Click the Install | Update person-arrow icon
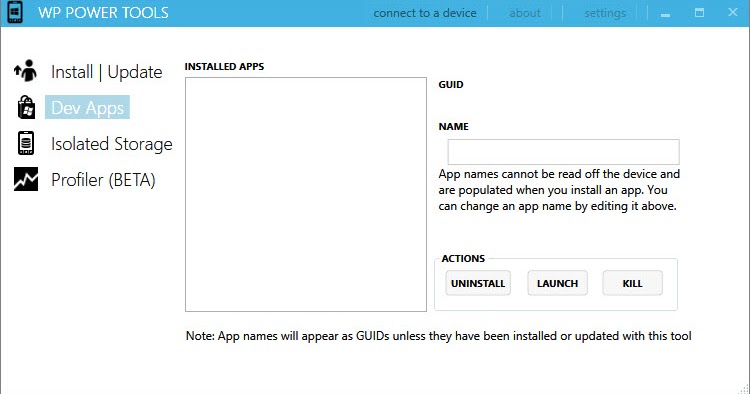The image size is (750, 394). click(26, 71)
